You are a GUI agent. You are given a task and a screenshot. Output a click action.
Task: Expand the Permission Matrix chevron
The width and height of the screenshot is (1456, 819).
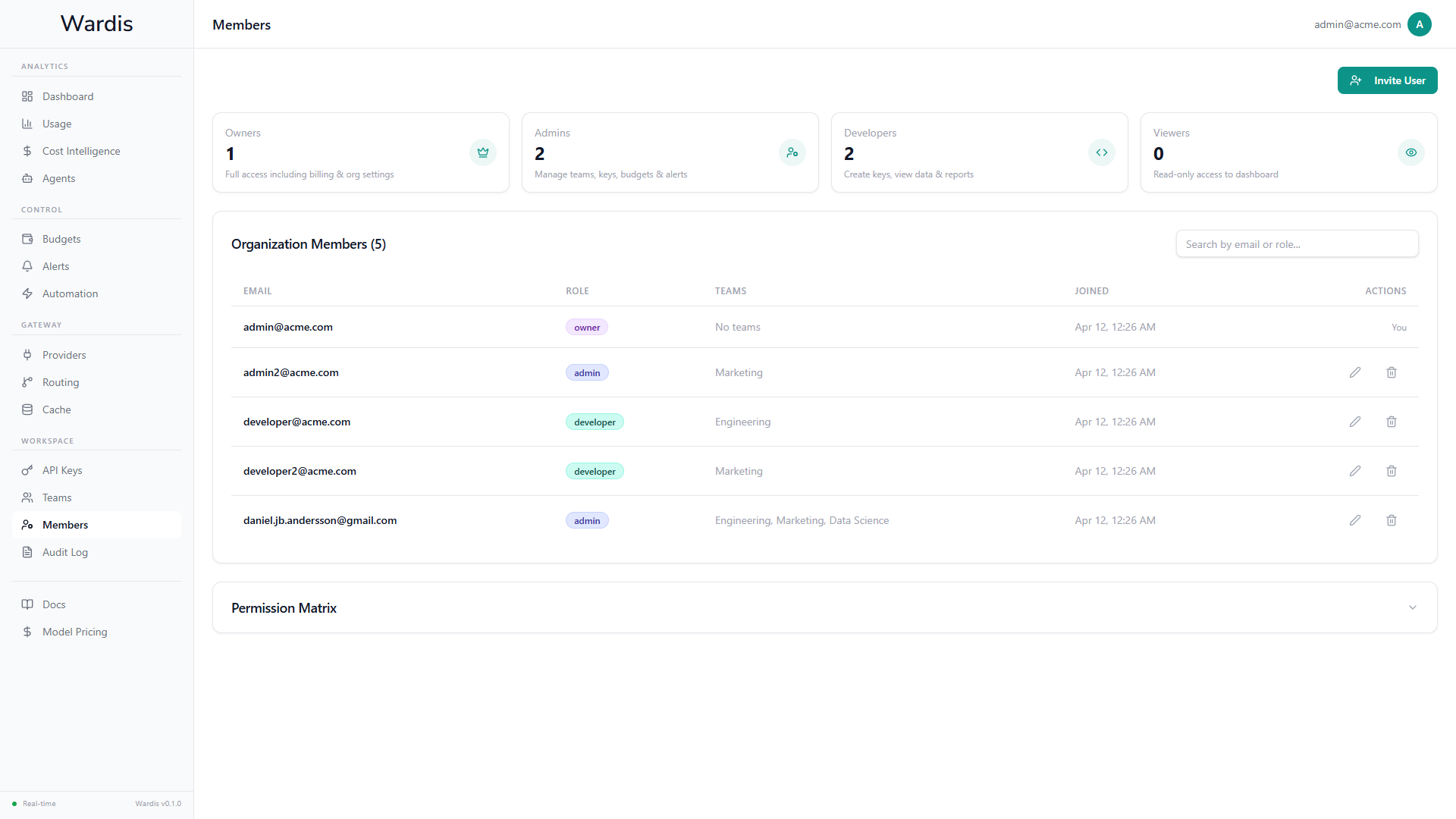[1413, 607]
